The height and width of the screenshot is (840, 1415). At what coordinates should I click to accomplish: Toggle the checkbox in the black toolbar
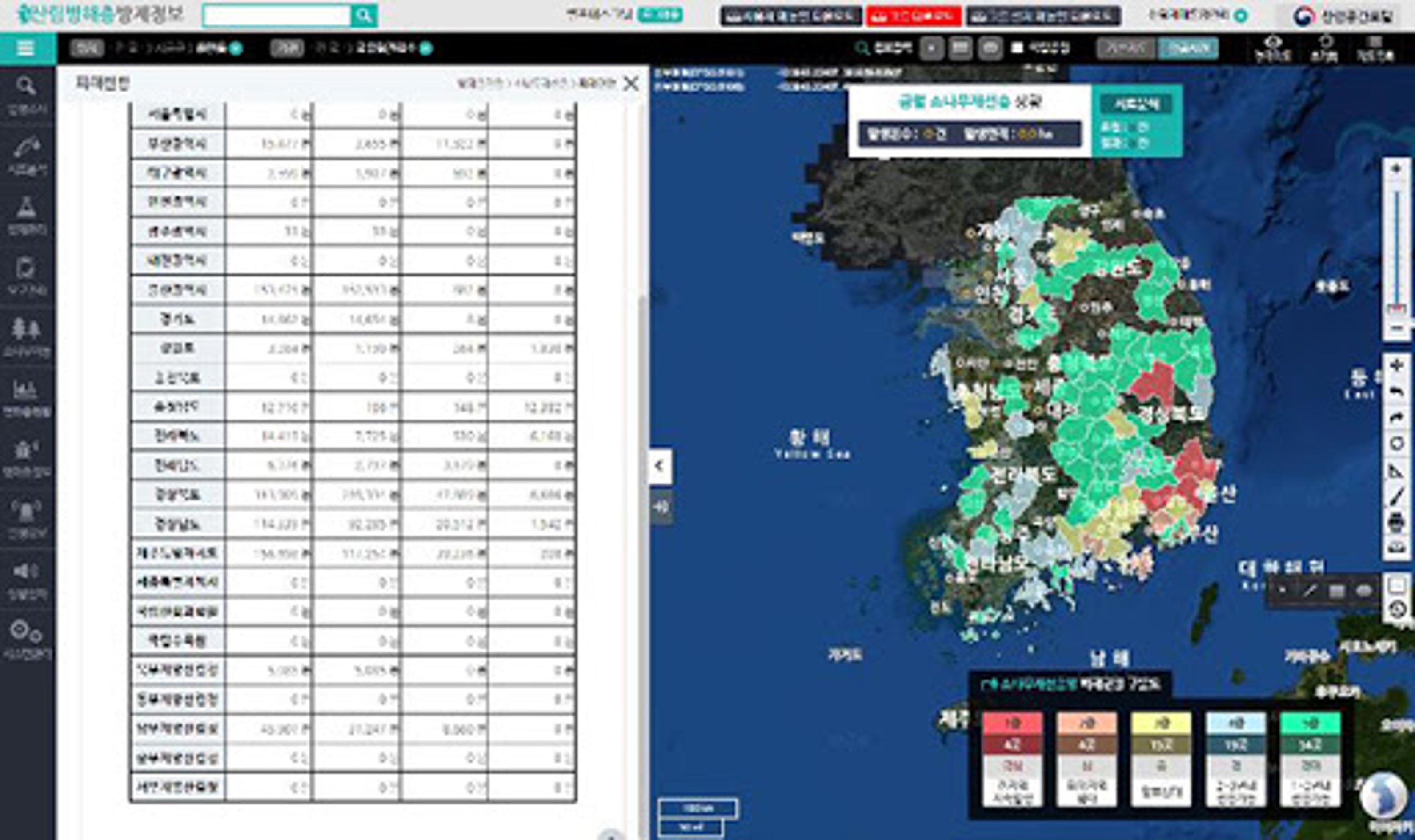tap(1017, 48)
